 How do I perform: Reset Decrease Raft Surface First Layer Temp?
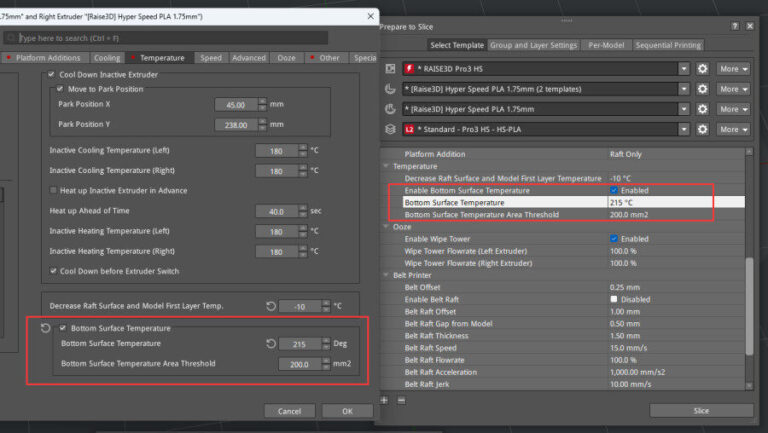271,306
